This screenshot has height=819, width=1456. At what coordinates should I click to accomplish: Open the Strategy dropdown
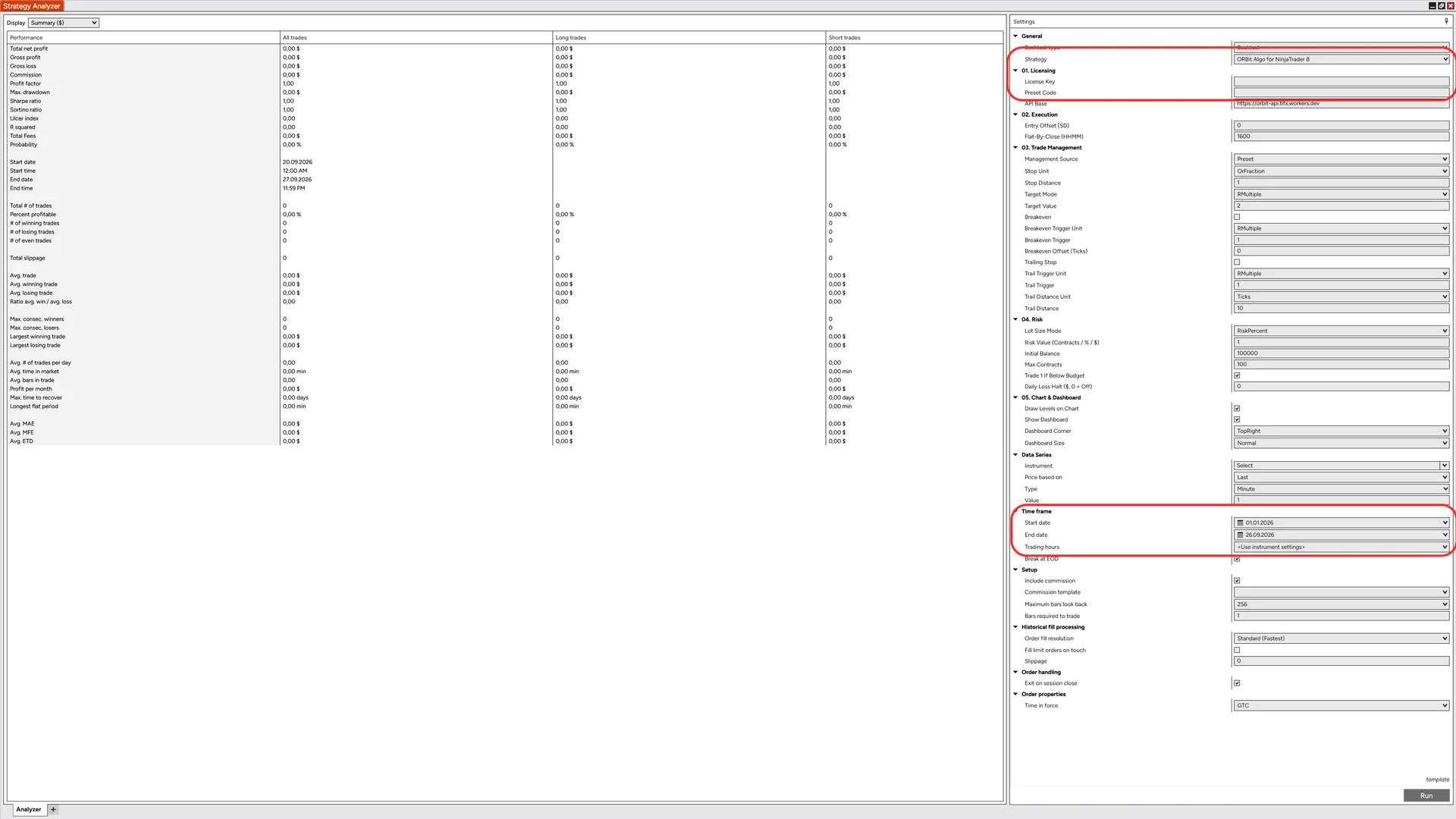(x=1341, y=59)
